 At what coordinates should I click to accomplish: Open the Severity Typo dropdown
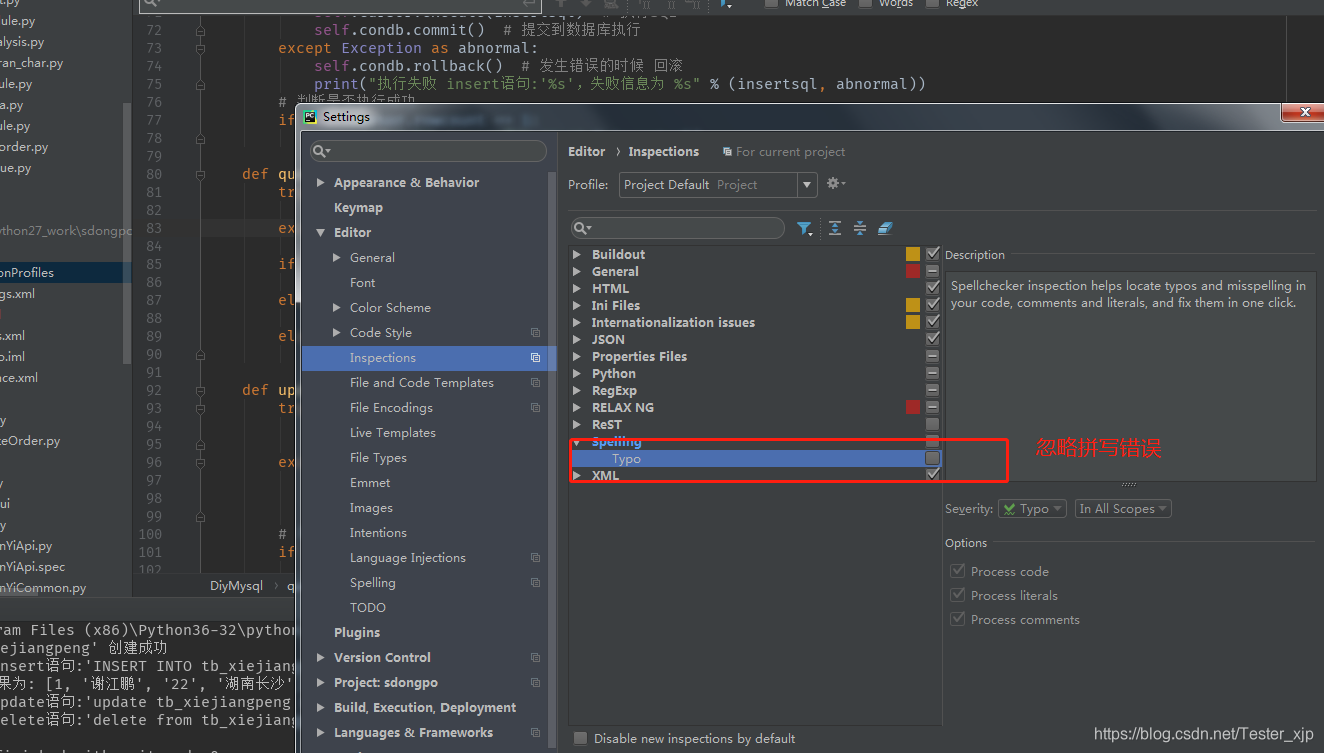point(1032,509)
